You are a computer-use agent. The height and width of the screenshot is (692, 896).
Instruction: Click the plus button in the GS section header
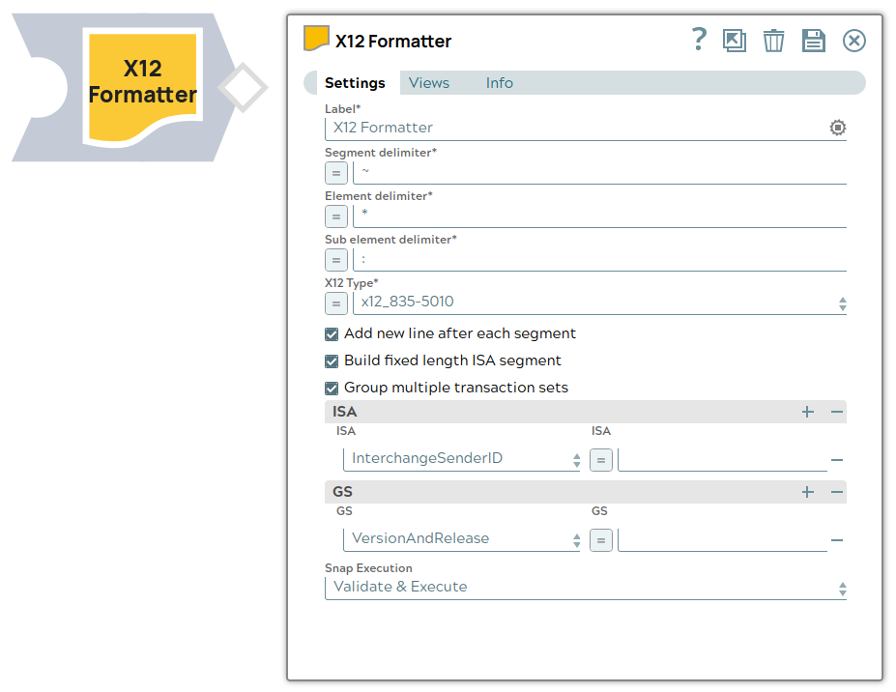point(808,492)
